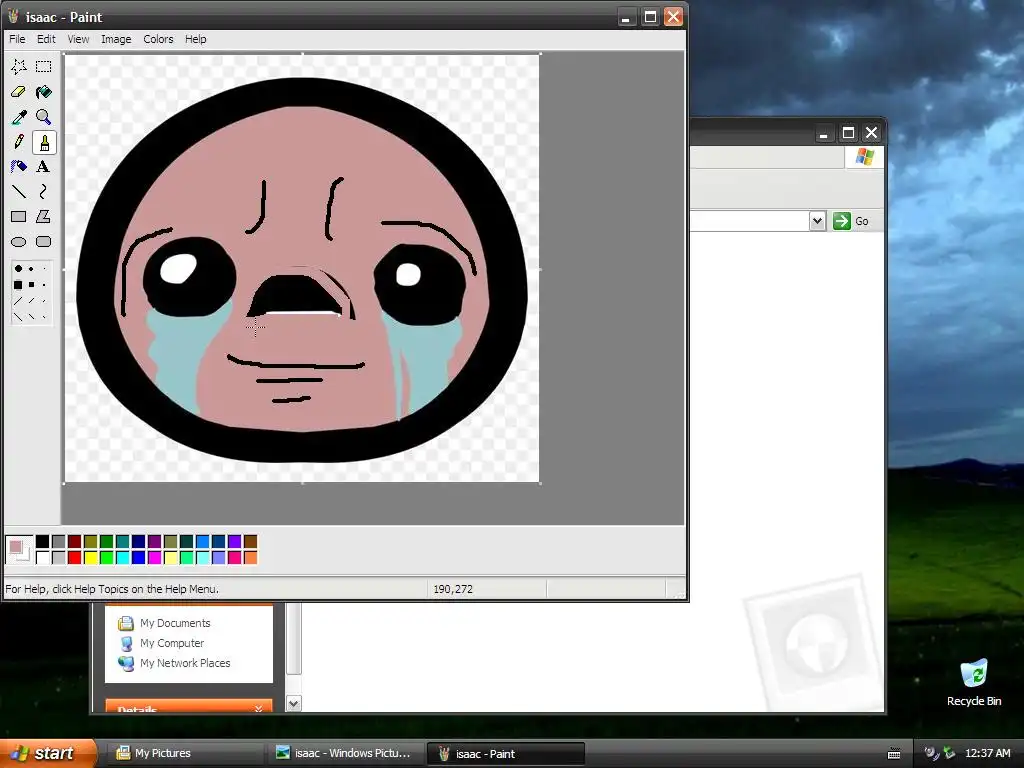Choose the Rounded Rectangle tool
This screenshot has width=1024, height=768.
pos(44,242)
